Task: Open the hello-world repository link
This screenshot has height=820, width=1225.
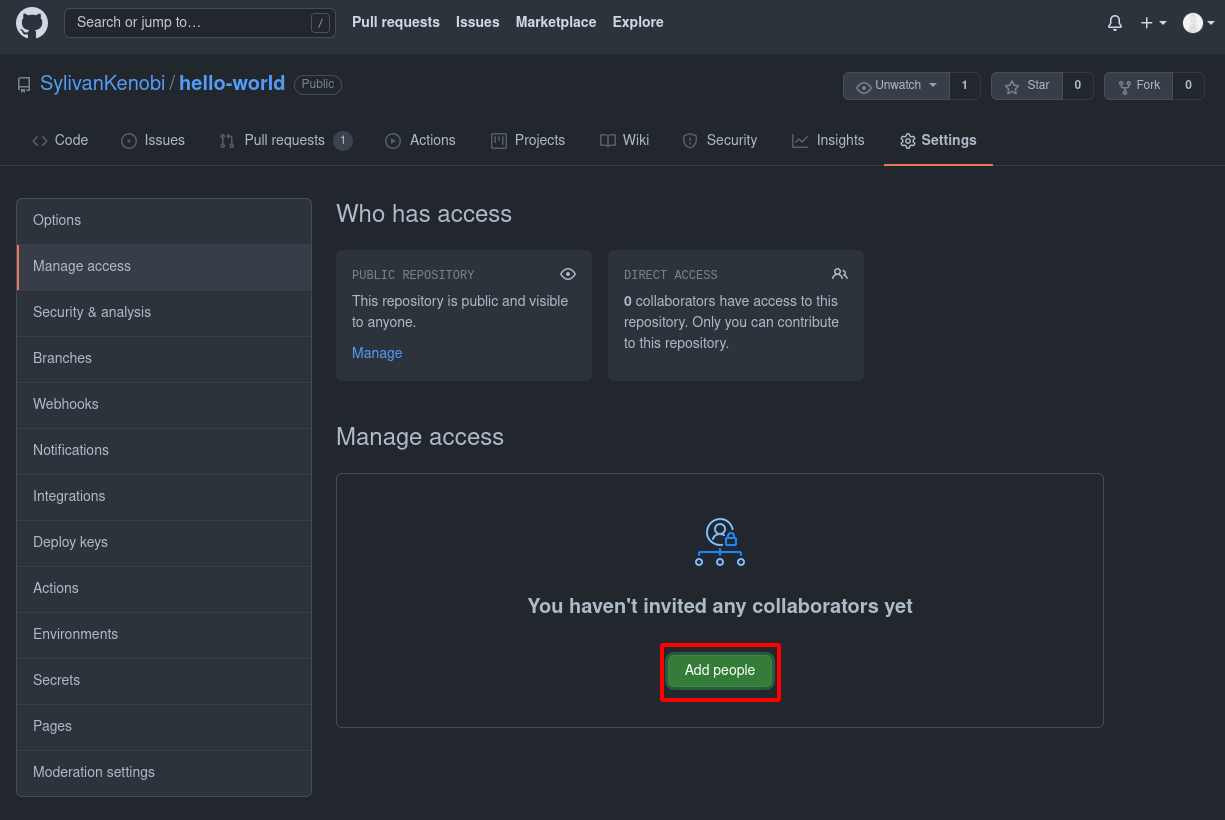Action: (x=232, y=84)
